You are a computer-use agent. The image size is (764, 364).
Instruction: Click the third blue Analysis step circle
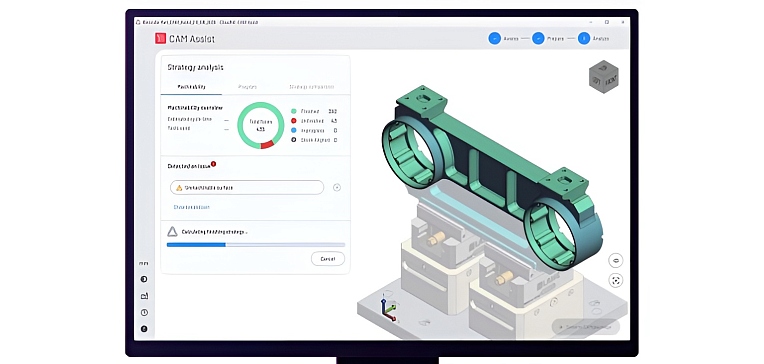point(584,38)
